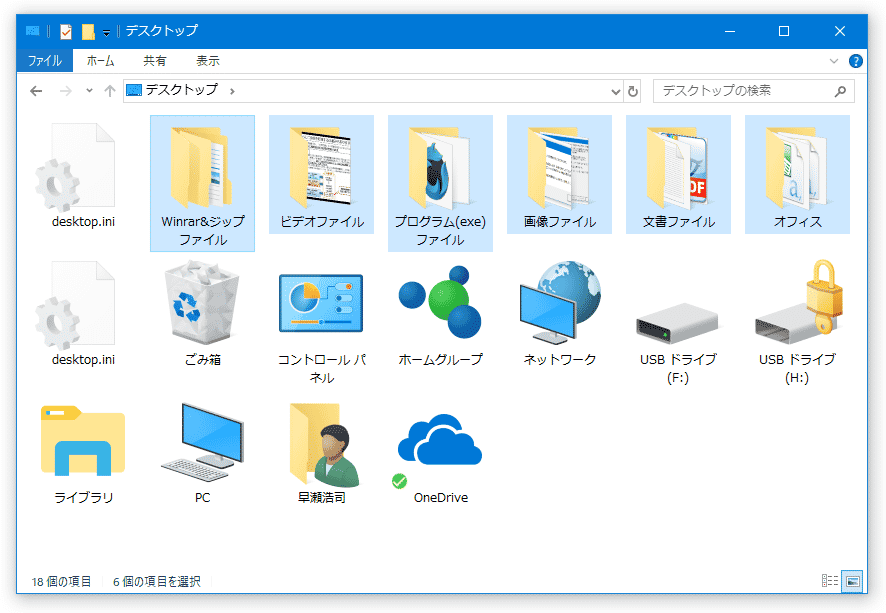Open Customize Quick Access Toolbar dropdown
The width and height of the screenshot is (886, 613).
pos(106,33)
